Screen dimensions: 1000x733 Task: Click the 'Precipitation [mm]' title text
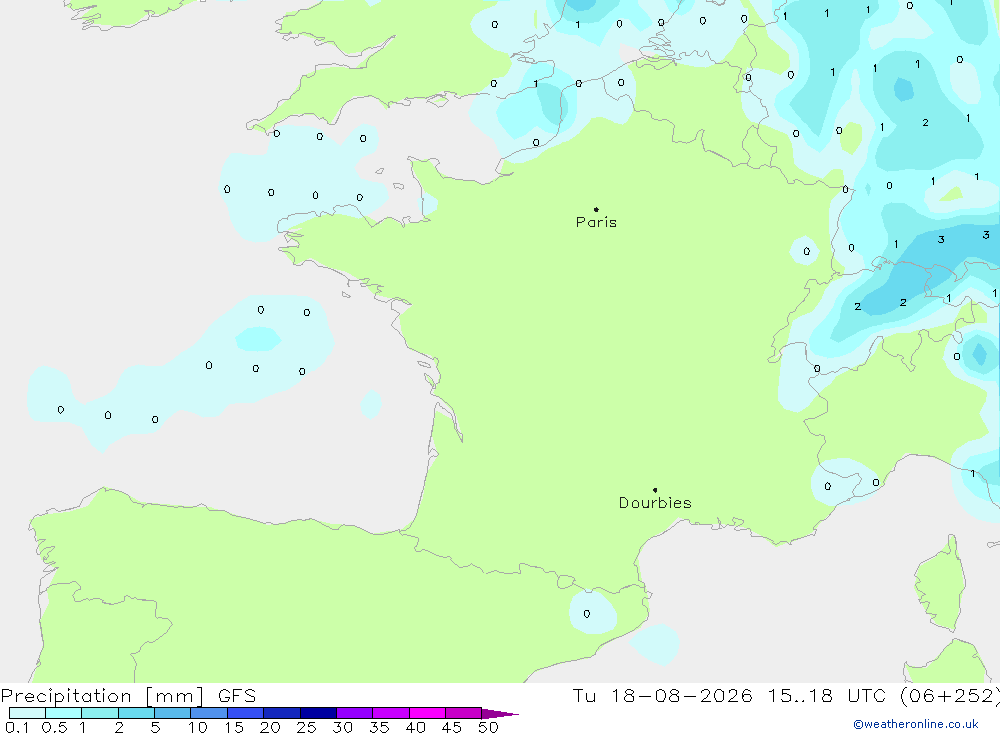[x=102, y=695]
